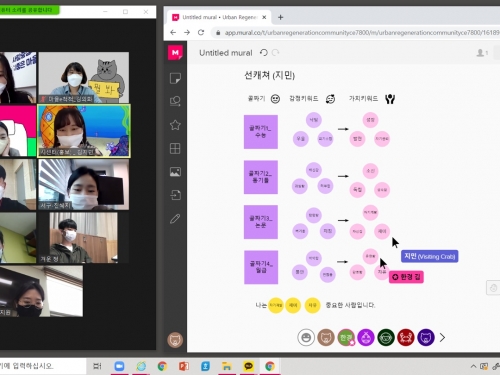Select the purple 글짜기4 월급 sticky note
This screenshot has width=500, height=375.
click(261, 267)
